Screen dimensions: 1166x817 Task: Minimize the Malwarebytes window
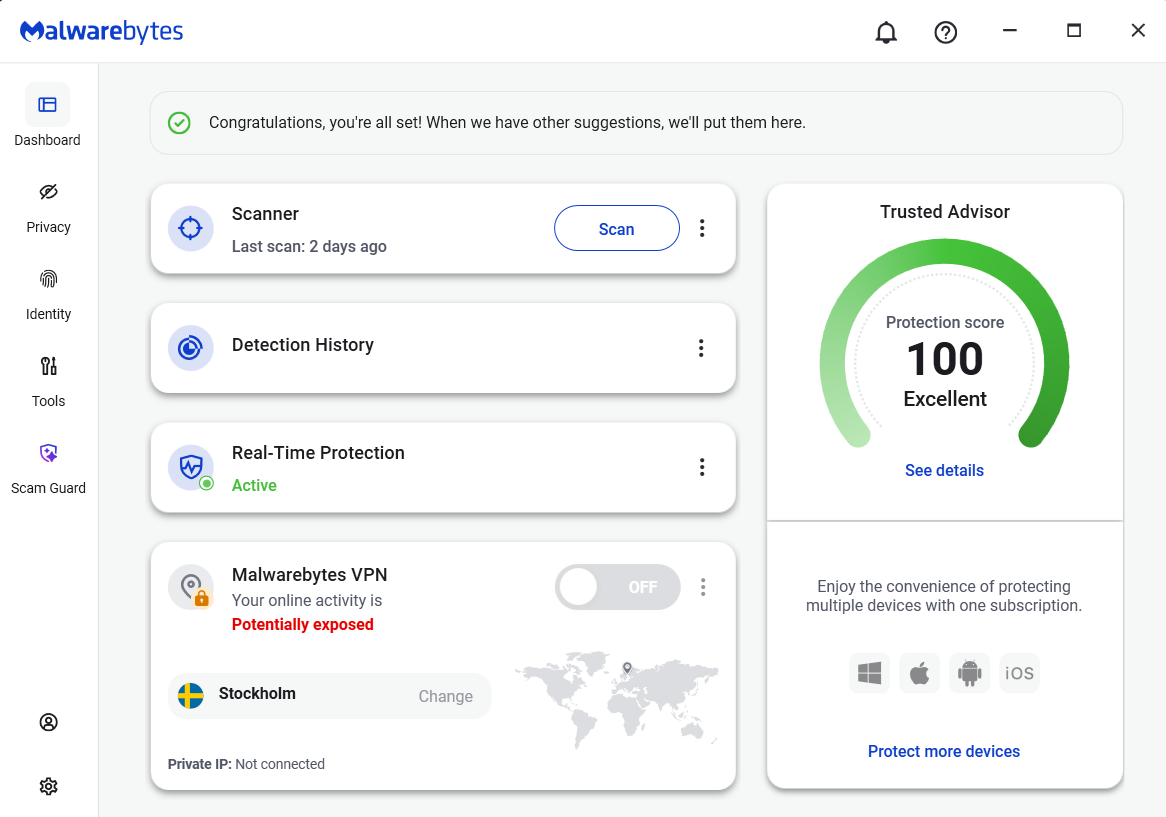pos(1009,30)
